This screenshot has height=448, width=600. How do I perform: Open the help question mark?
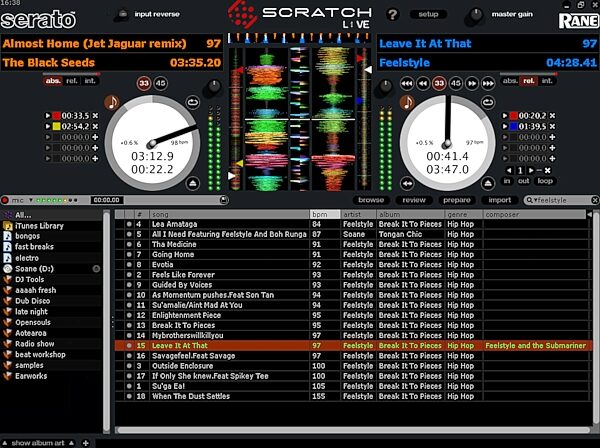[393, 15]
